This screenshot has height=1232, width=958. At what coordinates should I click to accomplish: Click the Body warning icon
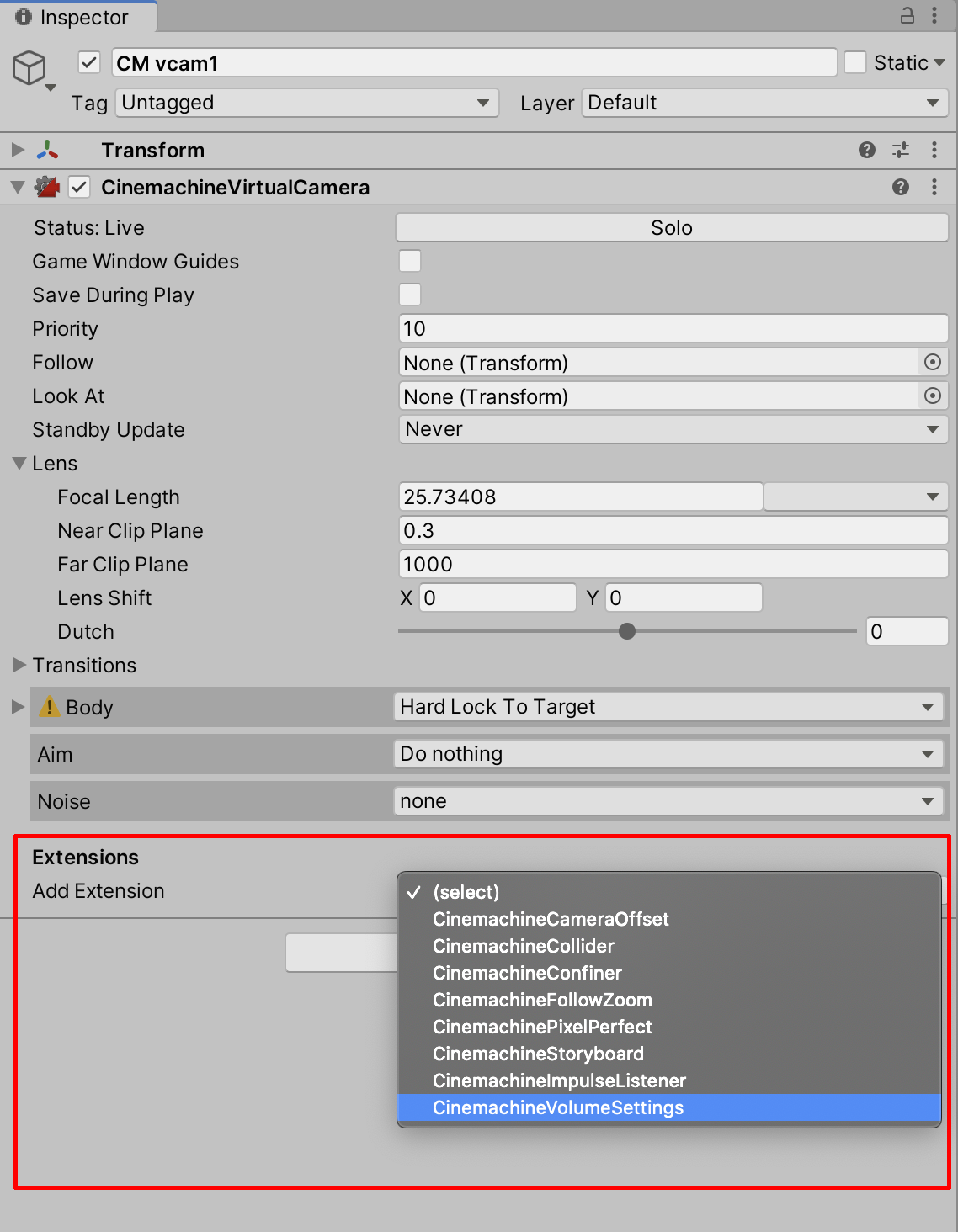click(50, 707)
